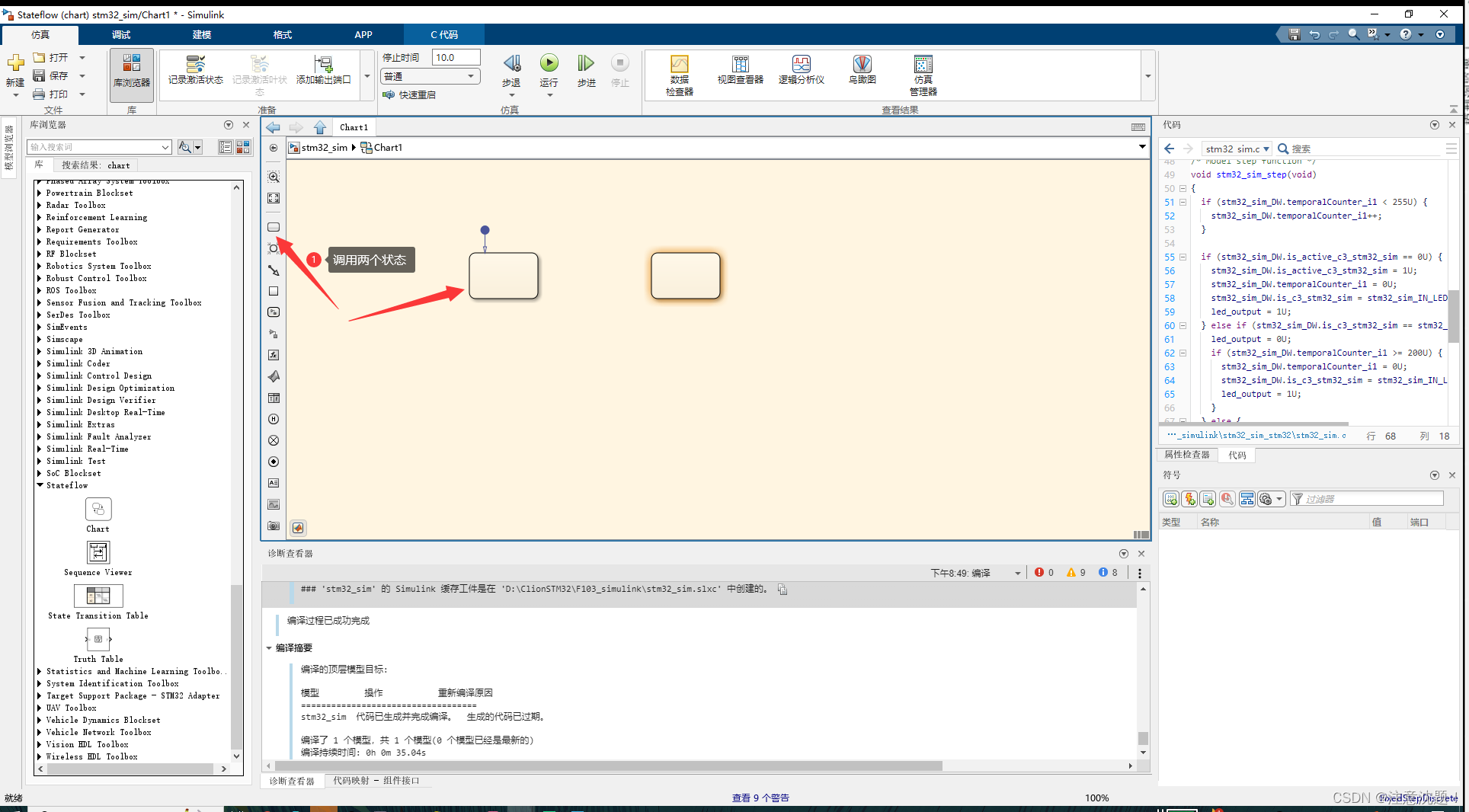Select the image annotation palette tool
1469x812 pixels.
pyautogui.click(x=274, y=504)
